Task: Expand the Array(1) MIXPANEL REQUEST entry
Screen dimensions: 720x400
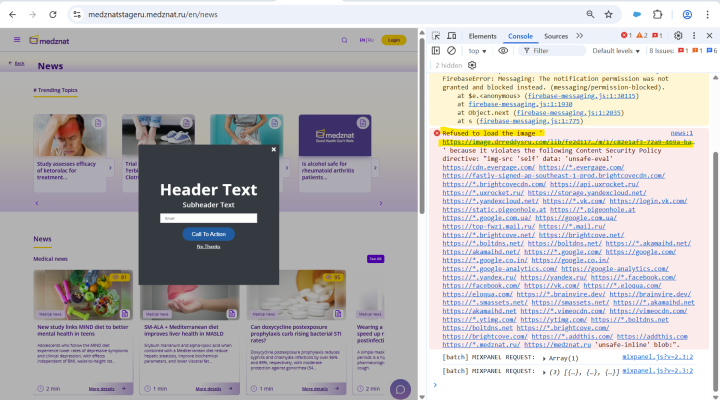Action: 544,356
